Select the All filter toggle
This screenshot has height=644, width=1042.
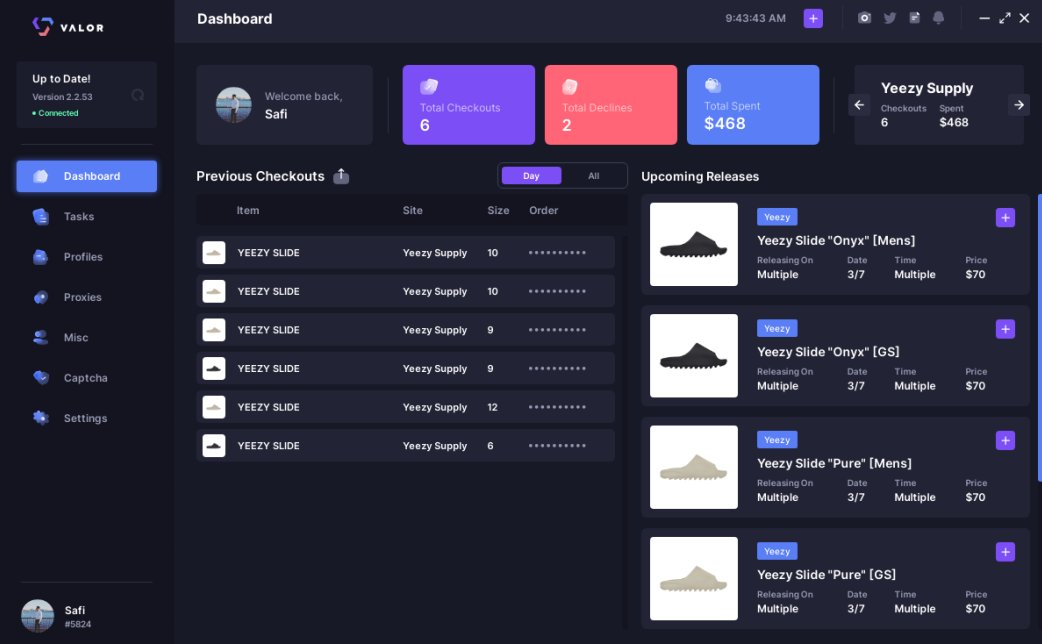(593, 175)
